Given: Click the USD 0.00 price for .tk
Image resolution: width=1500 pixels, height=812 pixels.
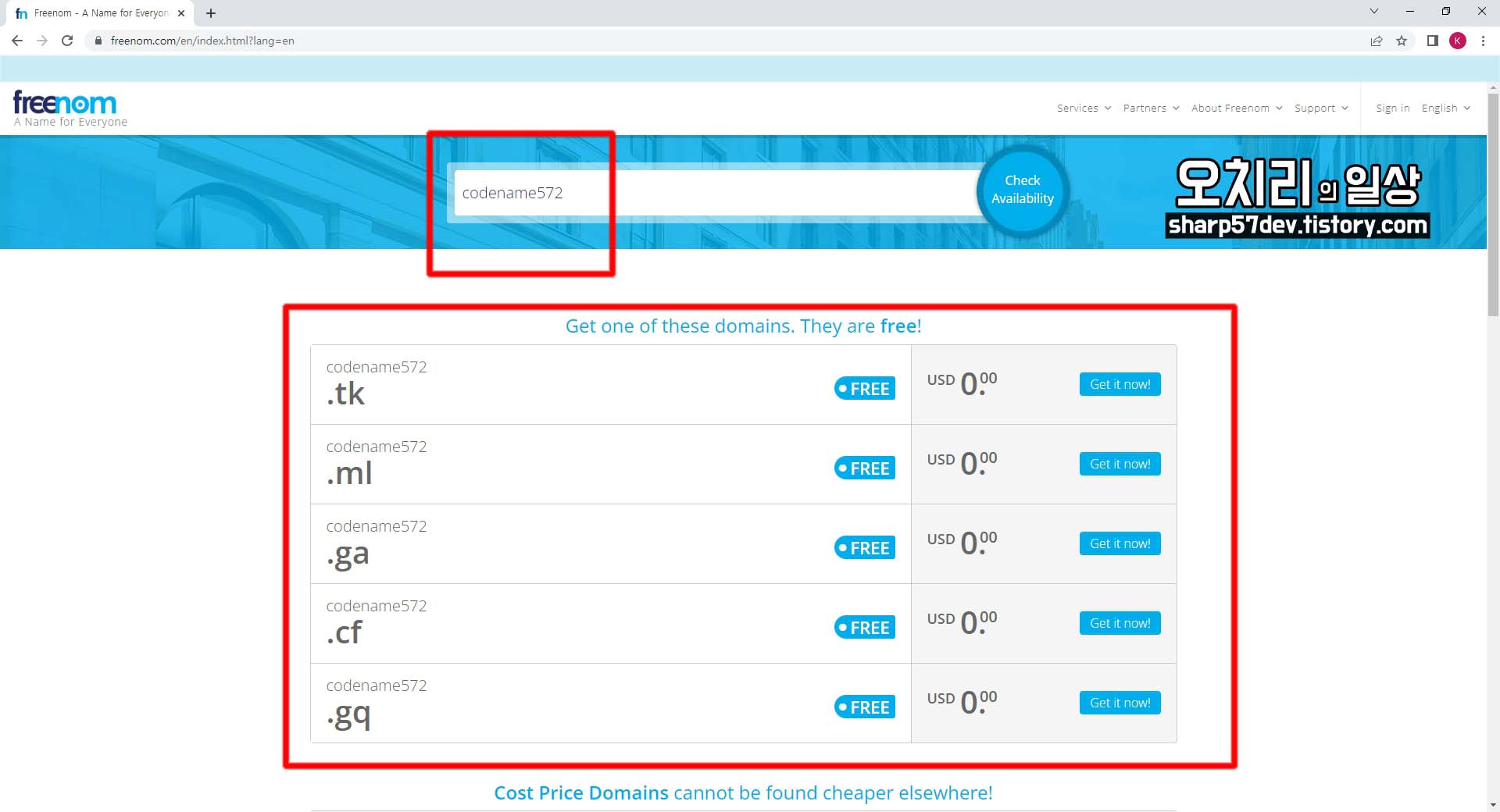Looking at the screenshot, I should tap(962, 383).
